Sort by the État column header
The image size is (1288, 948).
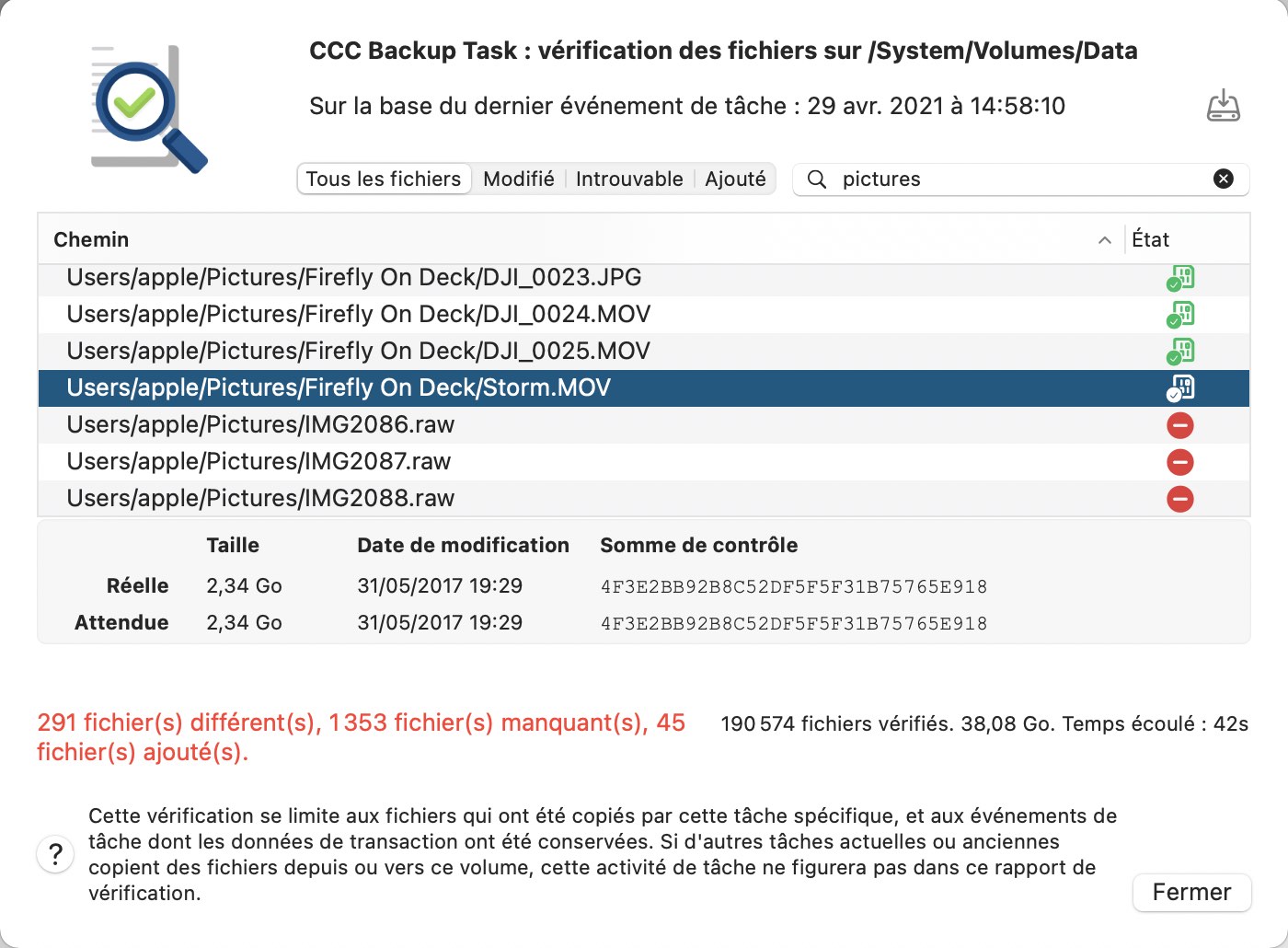click(1187, 239)
